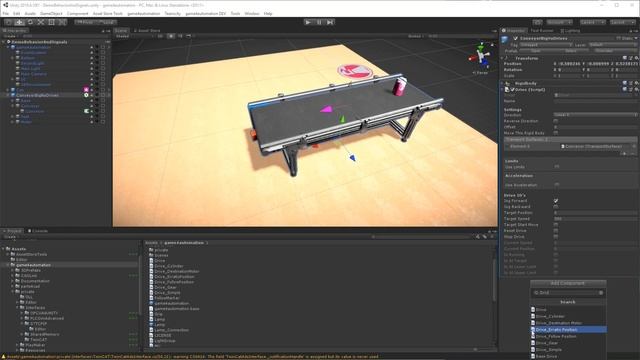
Task: Collapse the Transform component foldout
Action: [502, 58]
